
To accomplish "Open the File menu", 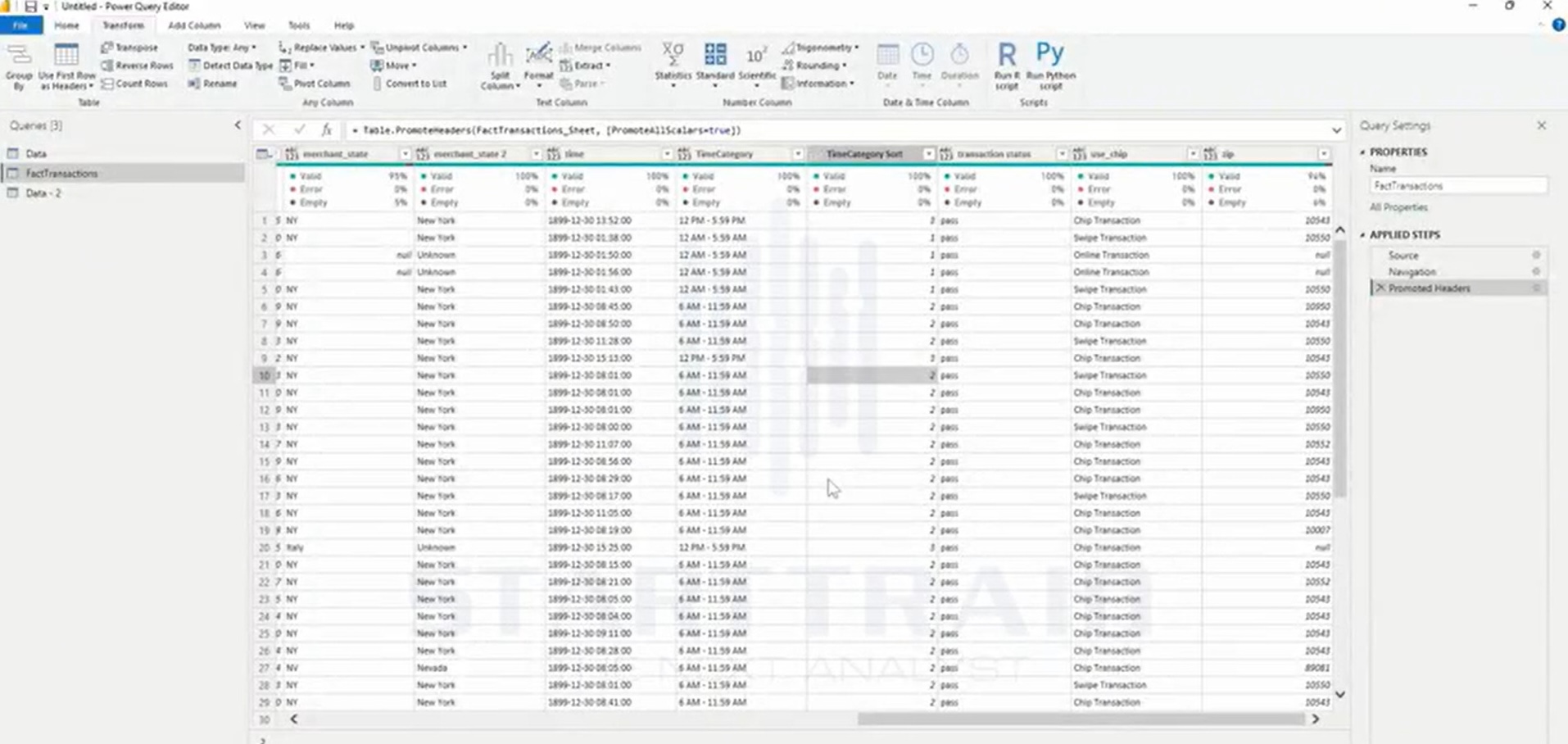I will pos(20,25).
